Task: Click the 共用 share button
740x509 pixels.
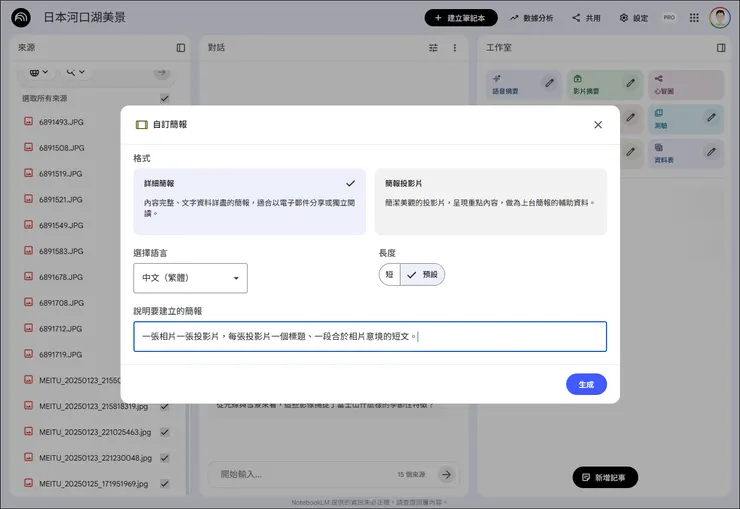Action: 586,18
